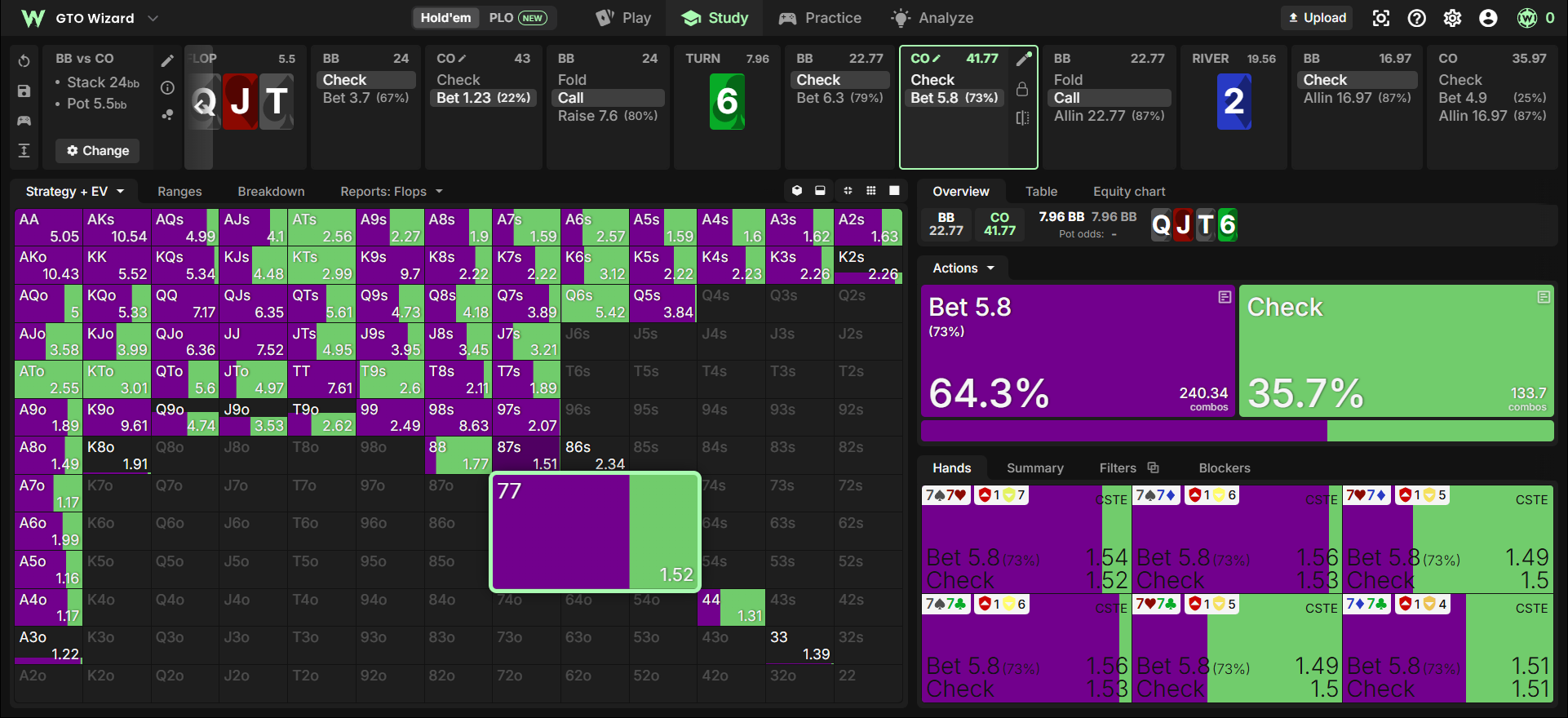Toggle the half-filled layout icon

tap(820, 191)
